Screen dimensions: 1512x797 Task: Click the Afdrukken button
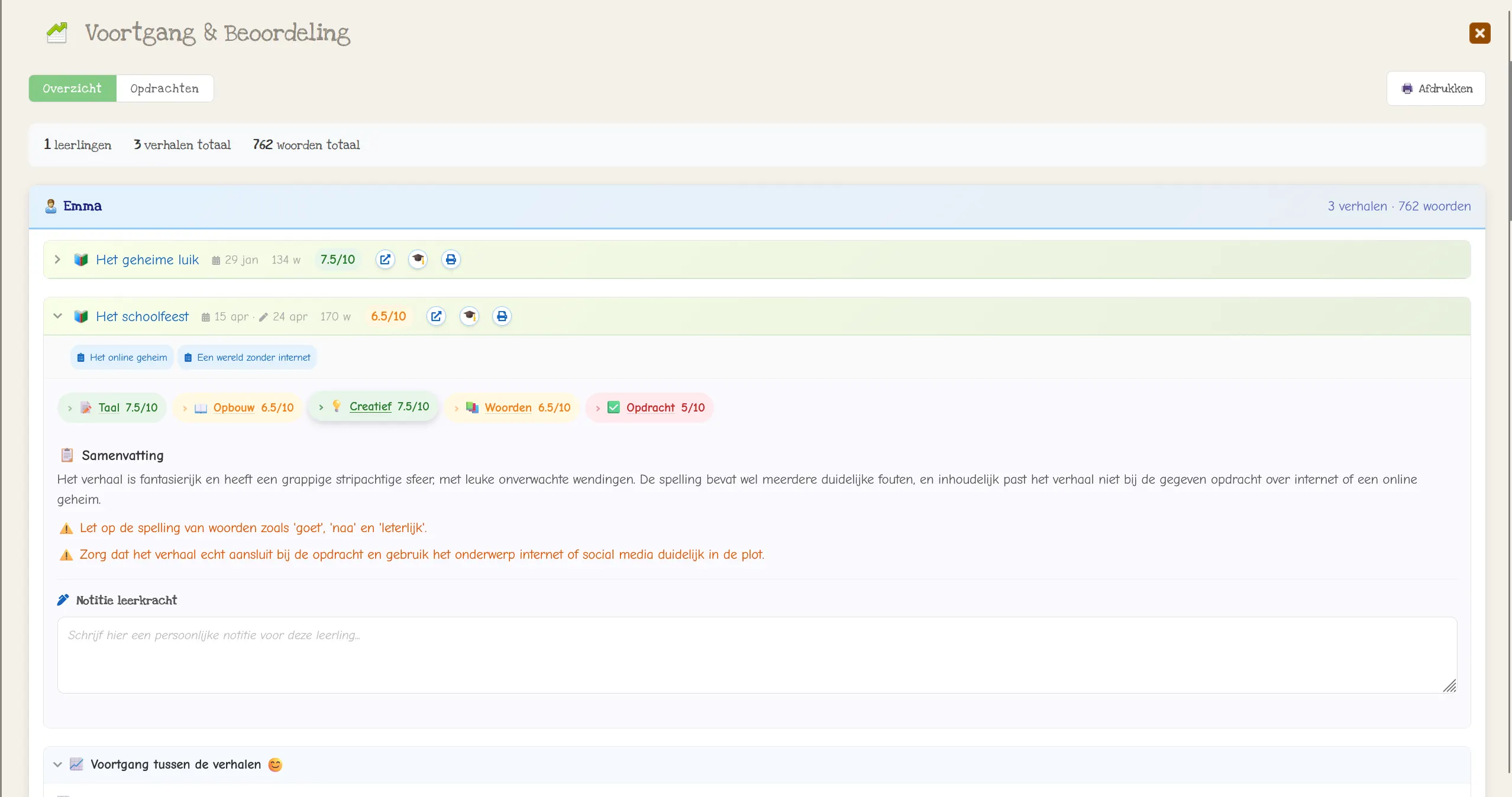click(x=1436, y=89)
